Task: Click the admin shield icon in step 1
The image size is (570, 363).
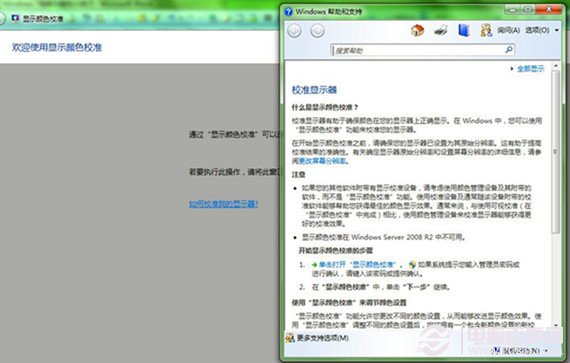Action: point(412,265)
